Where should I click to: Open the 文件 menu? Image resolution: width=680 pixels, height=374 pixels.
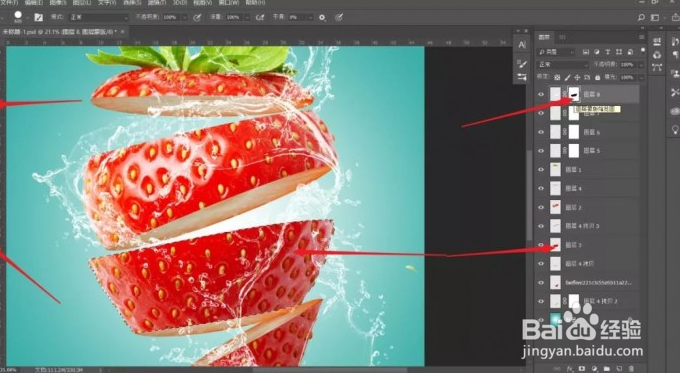tap(9, 3)
